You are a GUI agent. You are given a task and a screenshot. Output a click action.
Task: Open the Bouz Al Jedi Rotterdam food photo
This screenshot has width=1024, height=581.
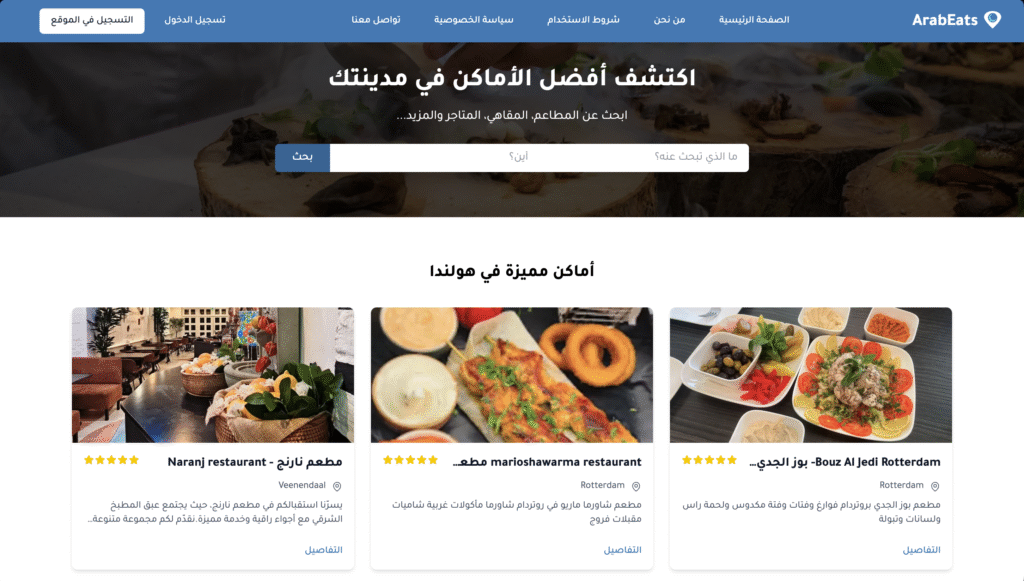810,375
